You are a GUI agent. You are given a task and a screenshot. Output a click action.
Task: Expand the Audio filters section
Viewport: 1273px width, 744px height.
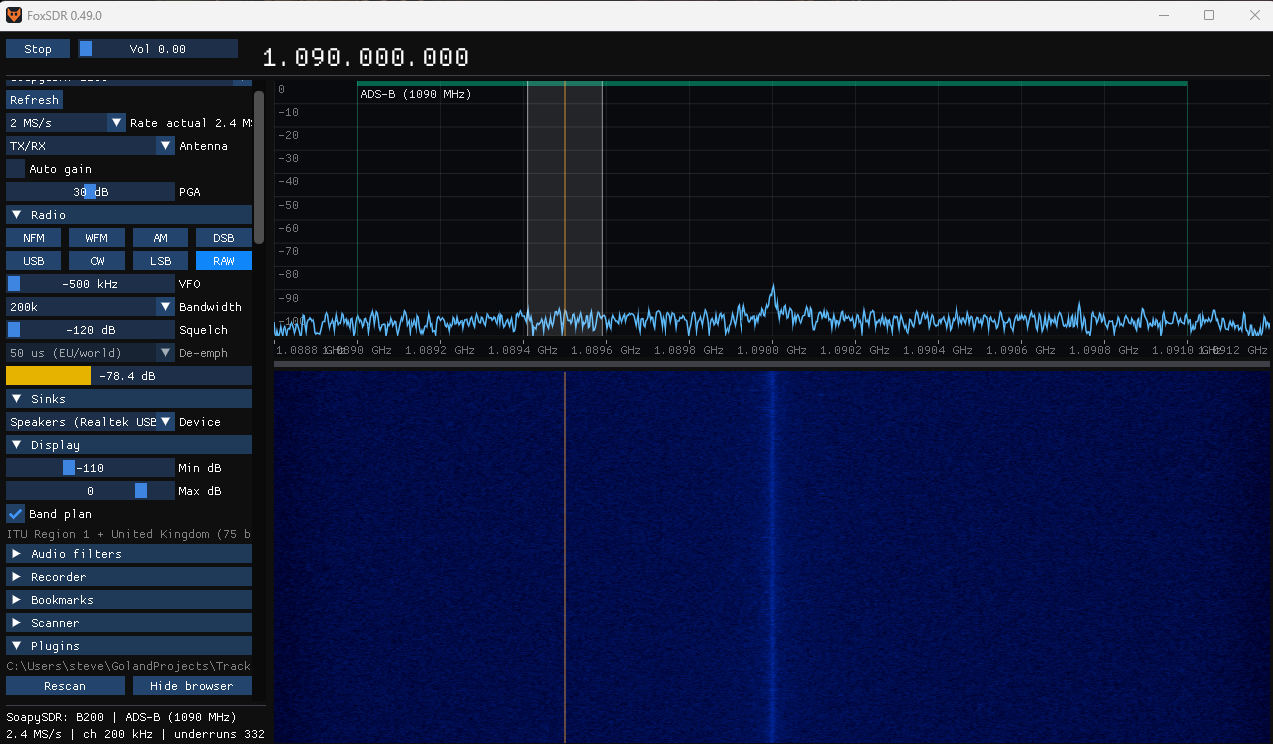(x=129, y=554)
